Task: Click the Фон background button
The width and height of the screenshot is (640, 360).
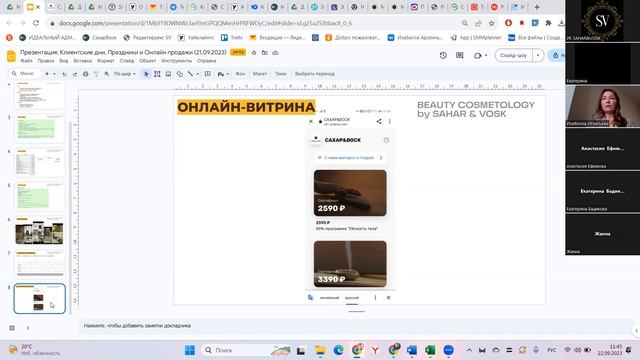Action: pyautogui.click(x=240, y=74)
